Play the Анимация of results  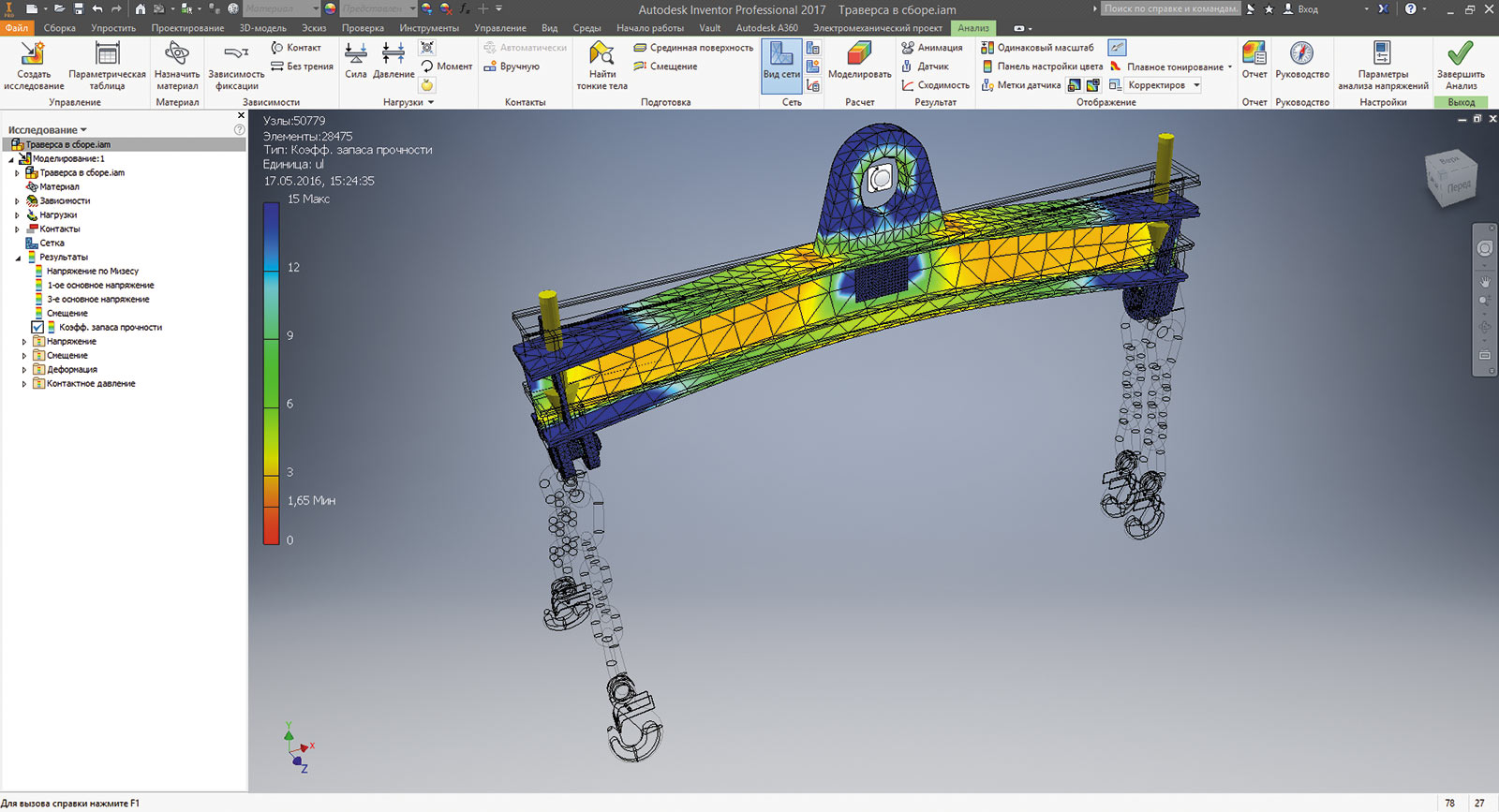[932, 48]
